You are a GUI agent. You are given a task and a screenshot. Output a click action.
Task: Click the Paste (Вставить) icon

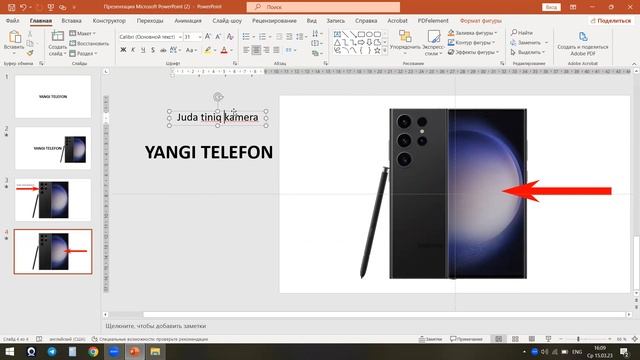click(x=14, y=37)
